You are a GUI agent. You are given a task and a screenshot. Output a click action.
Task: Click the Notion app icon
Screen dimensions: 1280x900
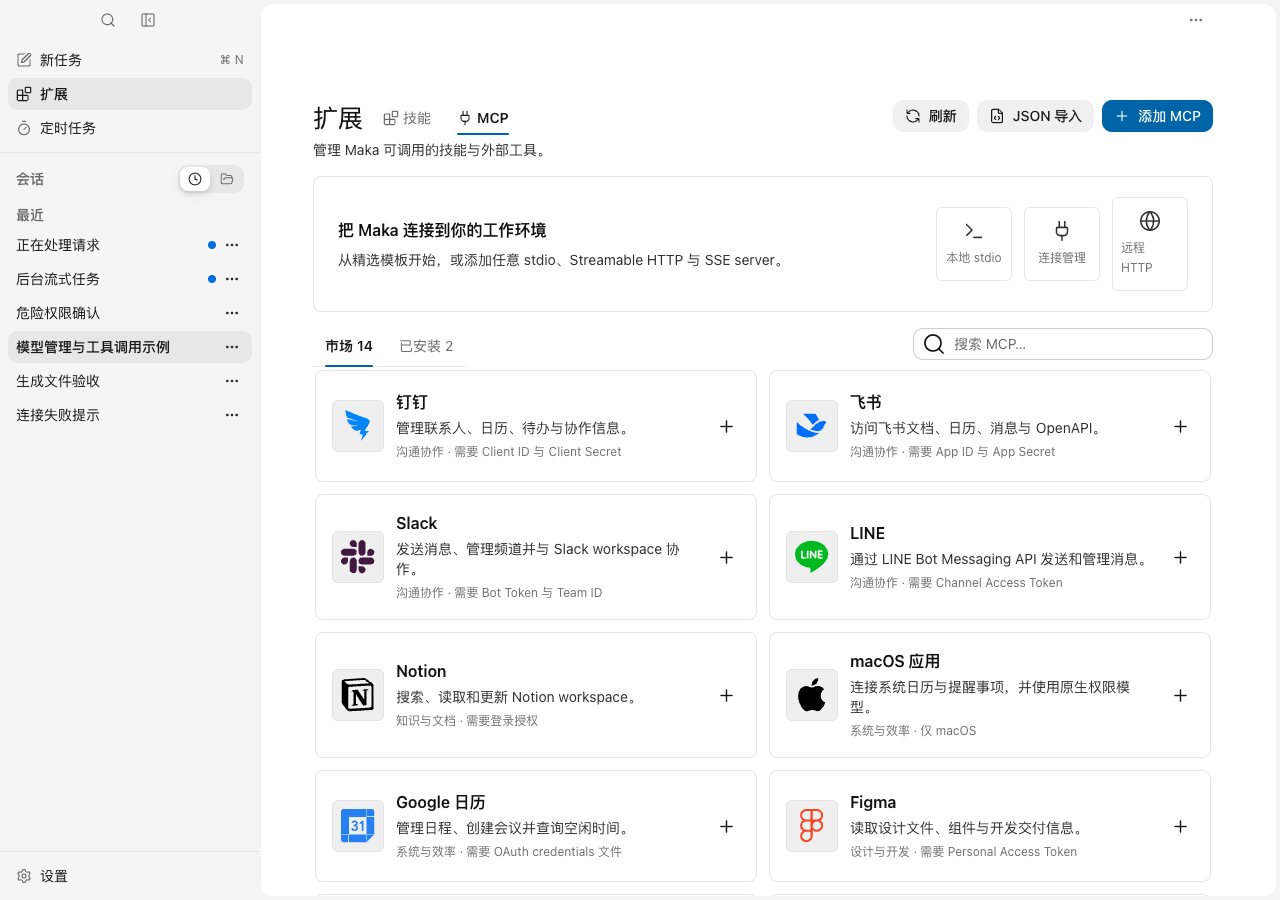click(358, 695)
